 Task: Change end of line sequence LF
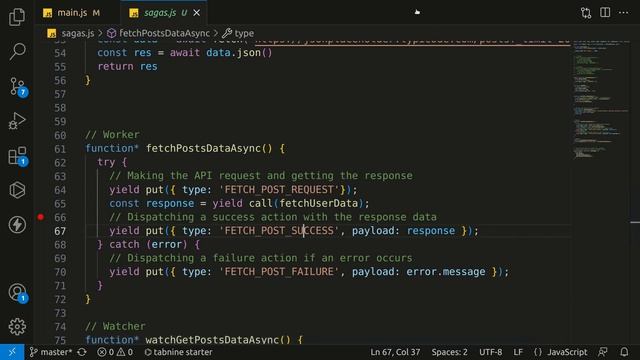coord(518,352)
